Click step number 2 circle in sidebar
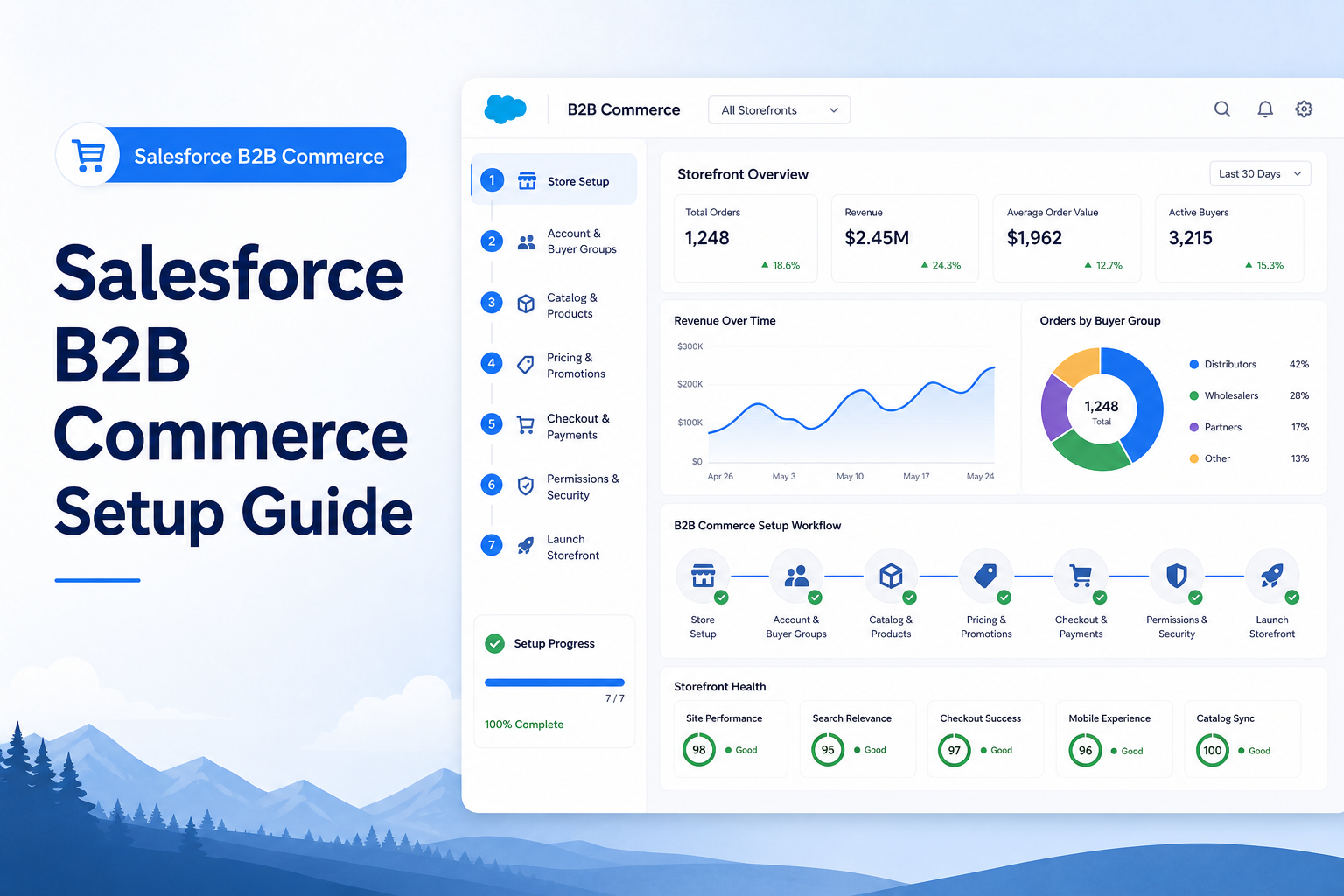Image resolution: width=1344 pixels, height=896 pixels. coord(492,241)
